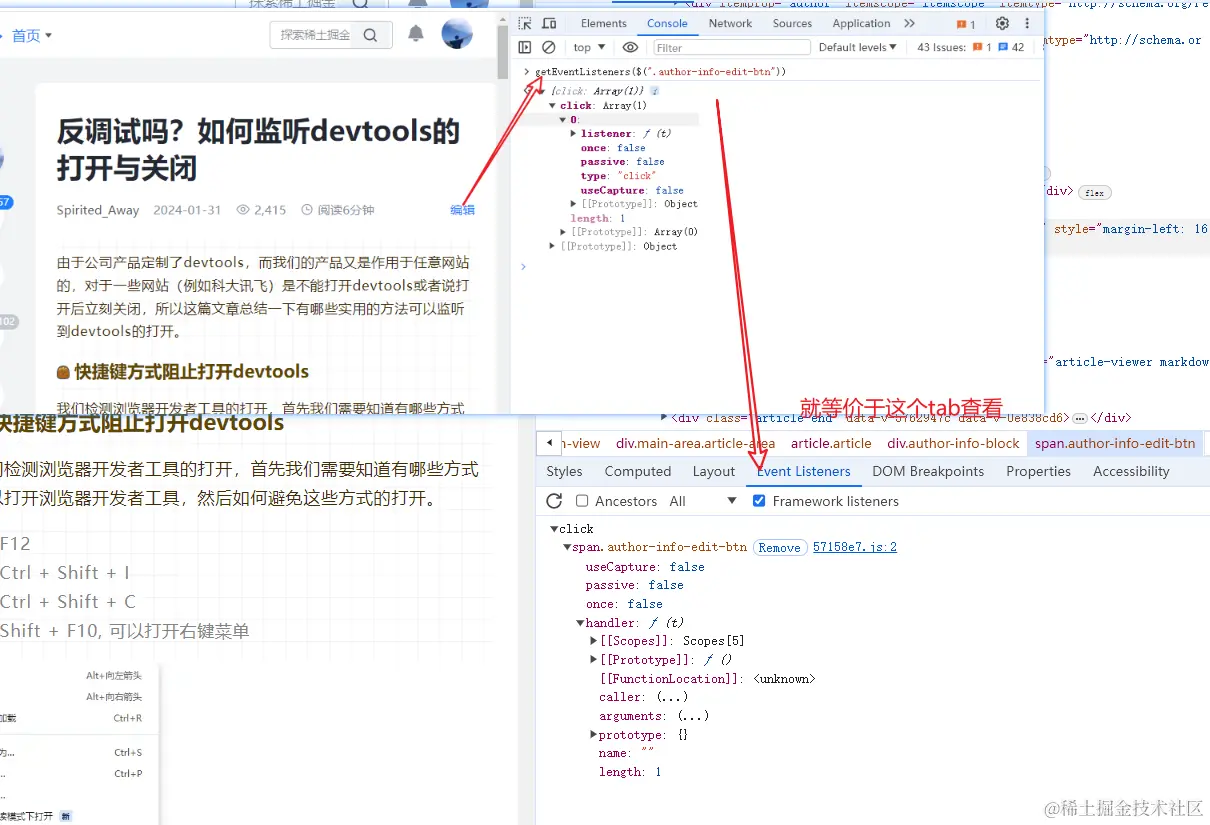Select the inspect element picker icon

tap(525, 24)
